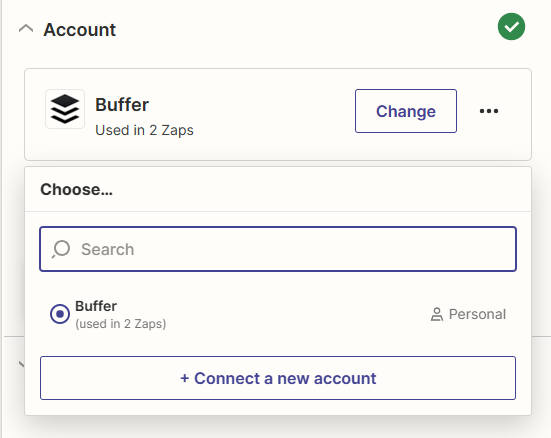Click the plus sign before Connect
This screenshot has height=438, width=551.
pyautogui.click(x=185, y=379)
